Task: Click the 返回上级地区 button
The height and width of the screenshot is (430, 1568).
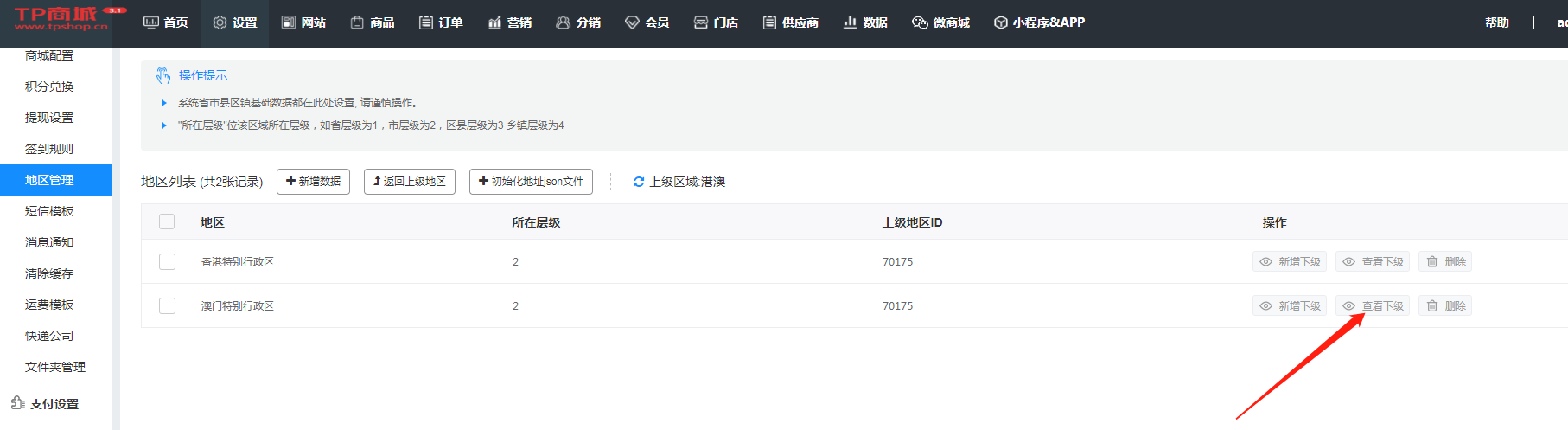Action: click(x=410, y=182)
